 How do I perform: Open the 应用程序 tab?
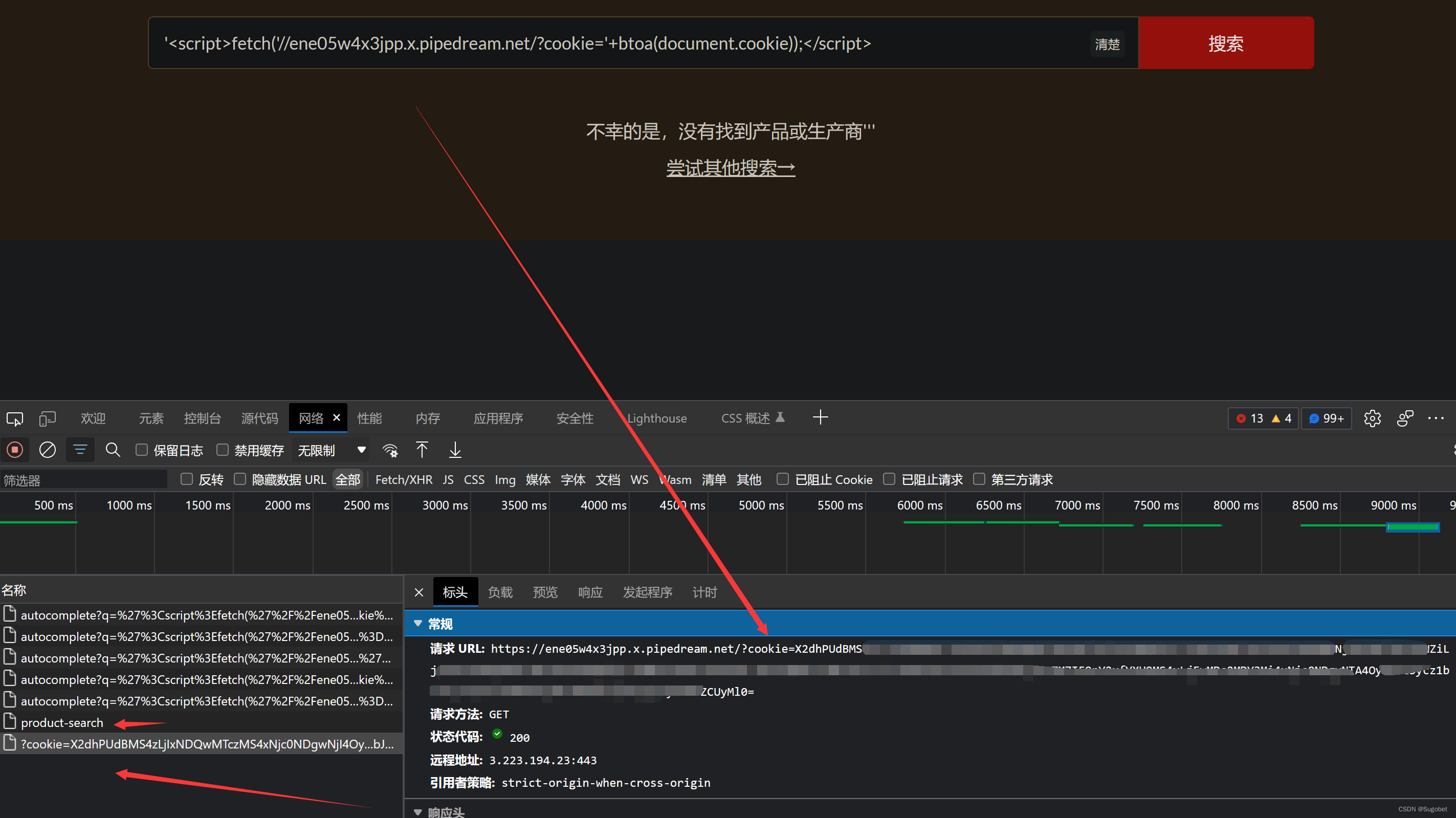(498, 418)
